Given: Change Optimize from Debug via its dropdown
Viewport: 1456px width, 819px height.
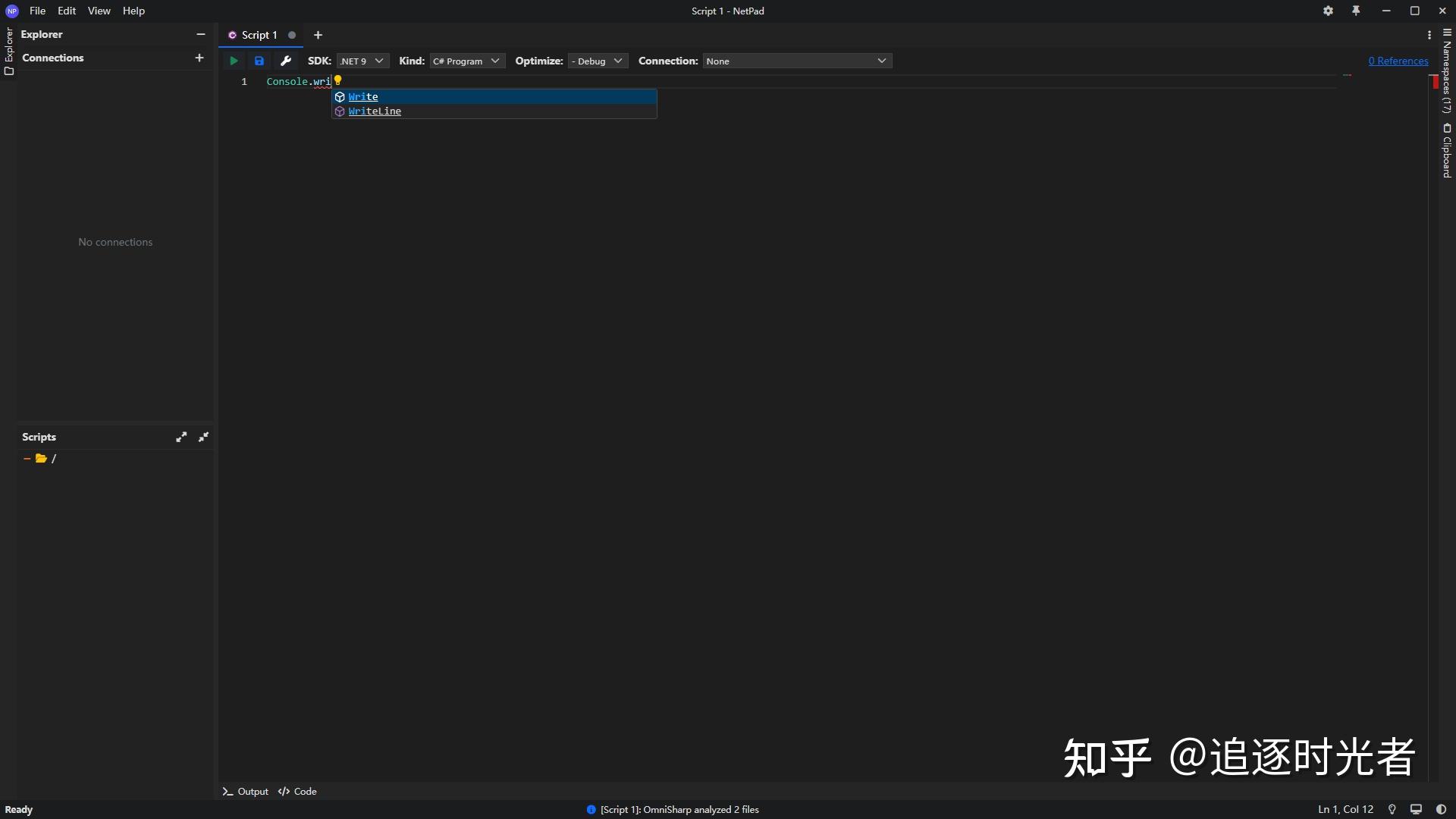Looking at the screenshot, I should pos(597,61).
